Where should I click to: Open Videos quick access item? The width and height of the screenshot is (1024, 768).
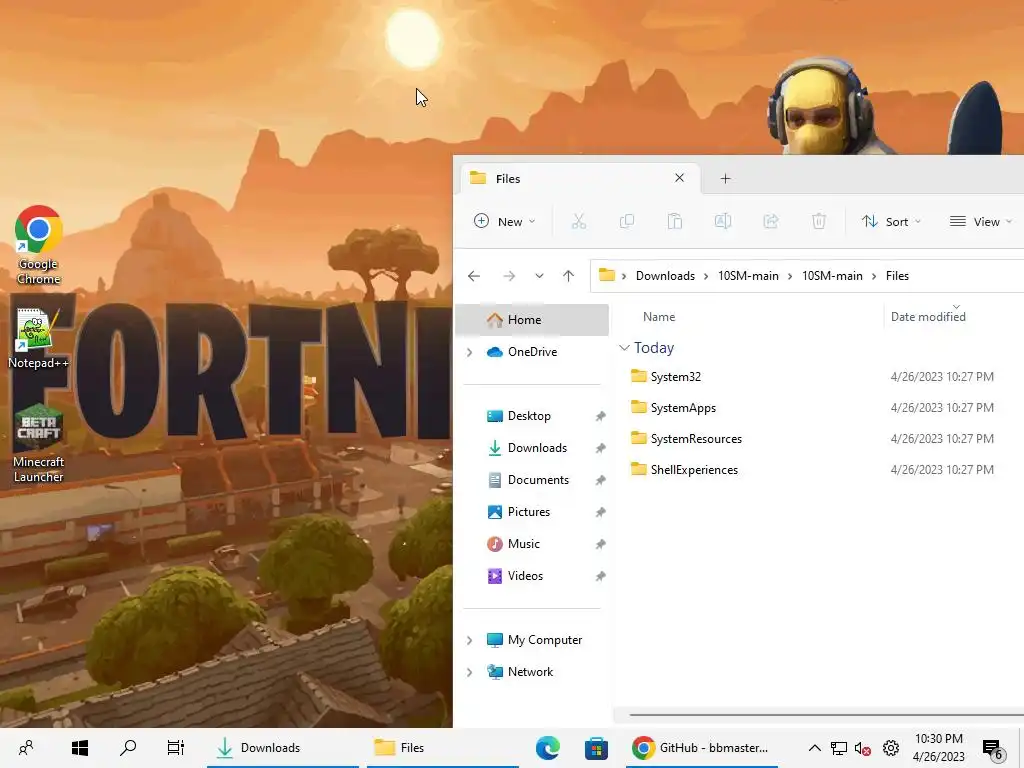[525, 576]
